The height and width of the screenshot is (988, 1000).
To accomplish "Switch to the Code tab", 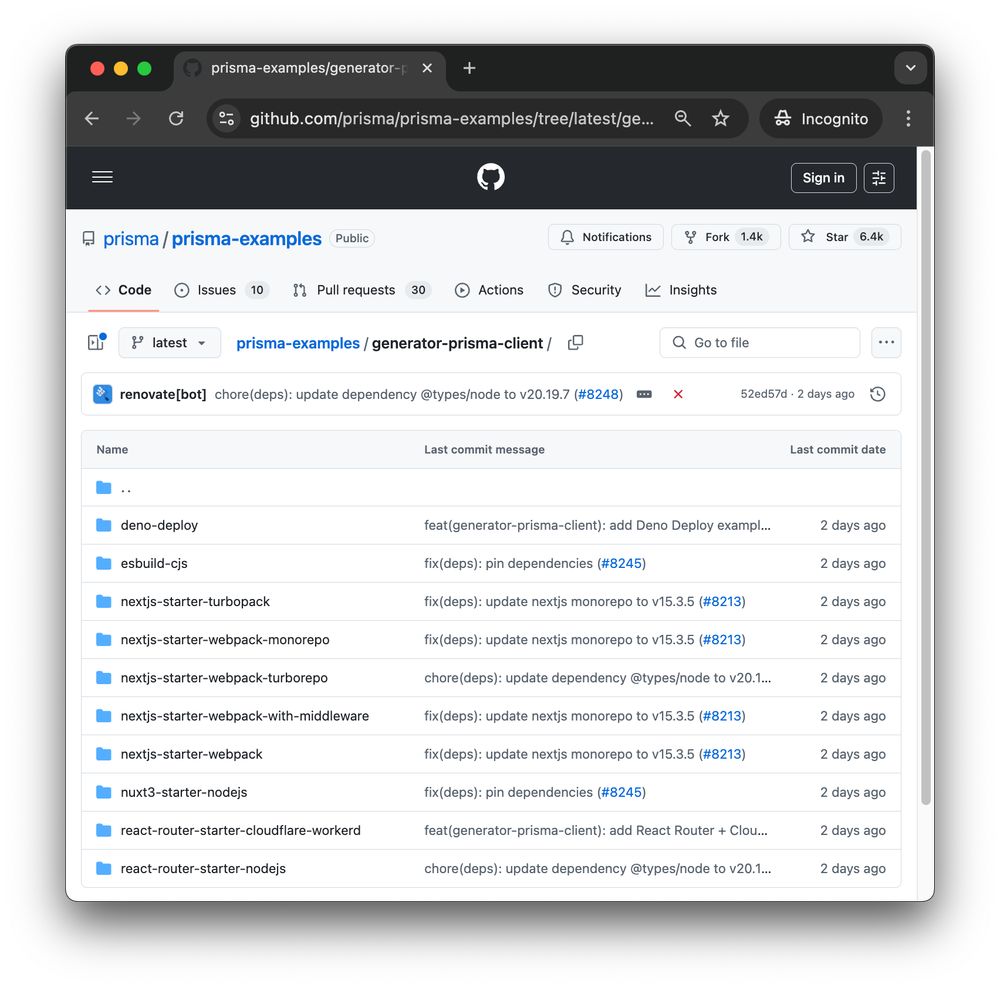I will tap(124, 290).
